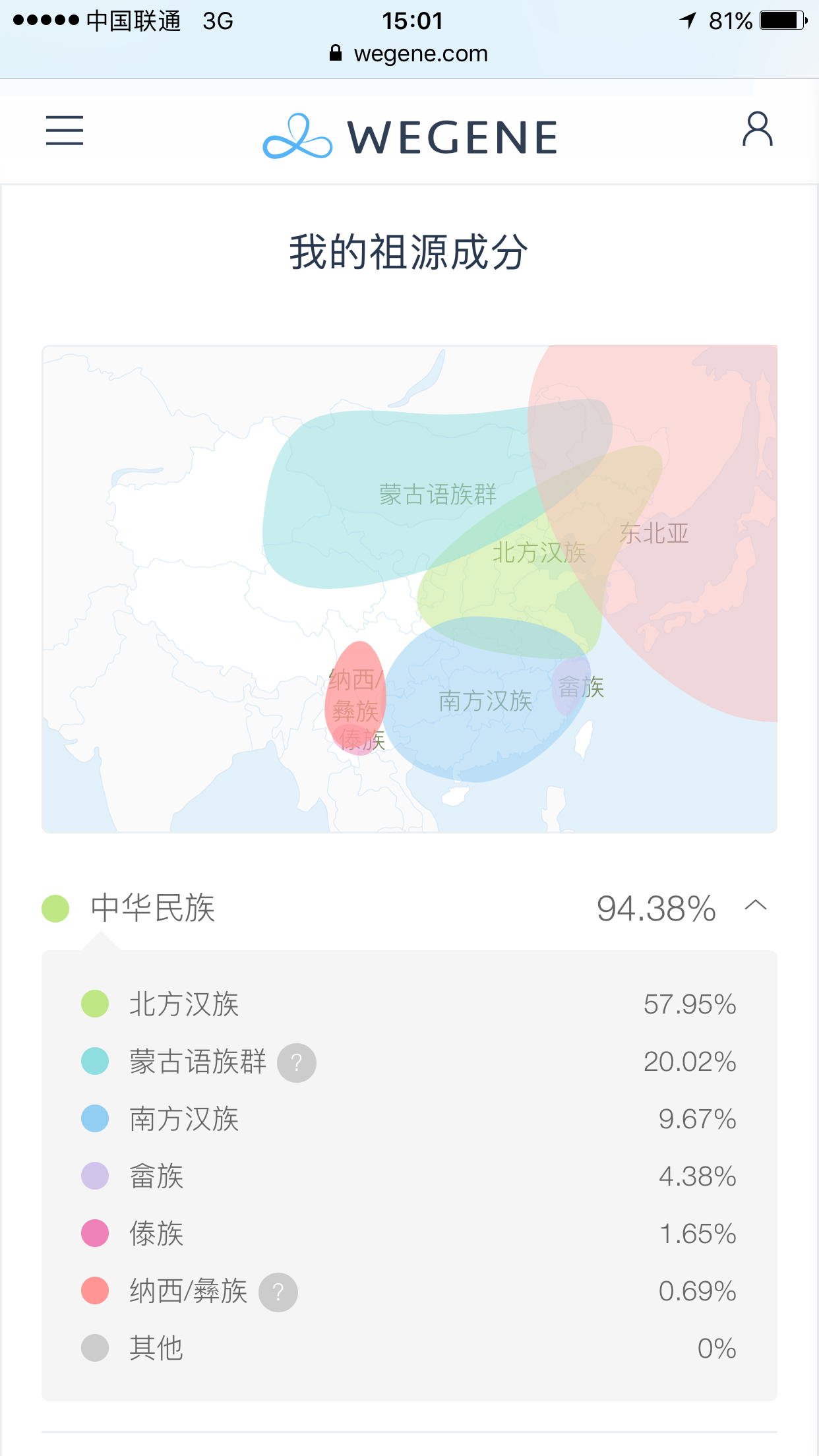
Task: Click the help icon beside 纳西/彝族
Action: click(x=278, y=1292)
